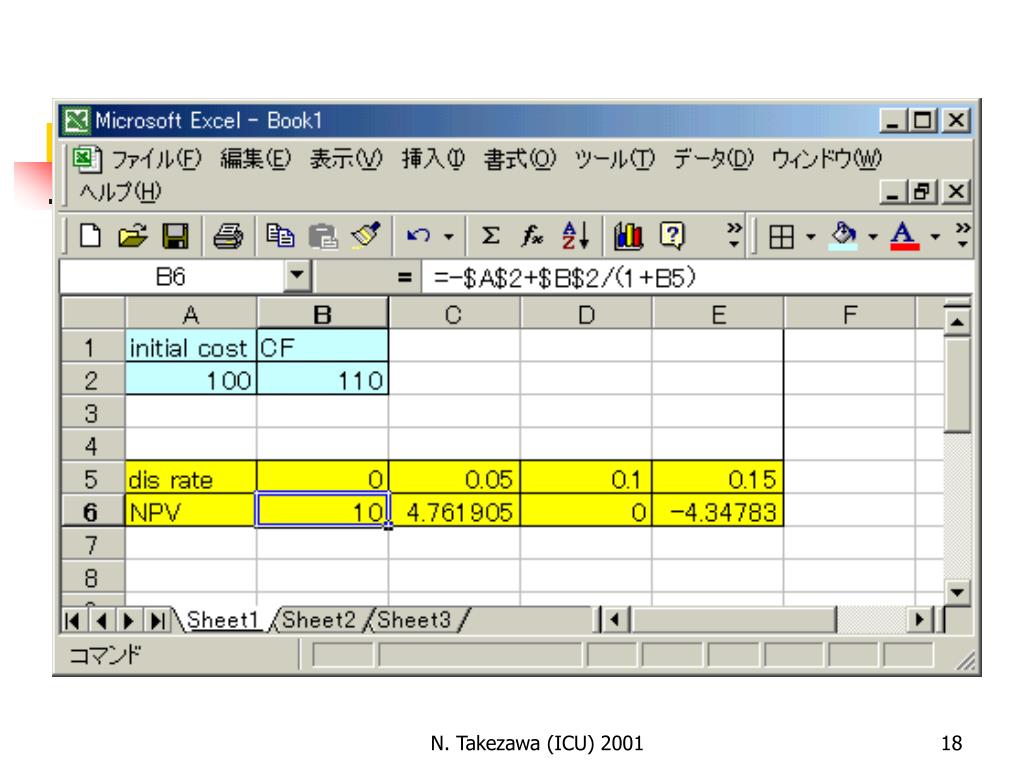The width and height of the screenshot is (1024, 768).
Task: Print using the printer icon
Action: coord(228,236)
